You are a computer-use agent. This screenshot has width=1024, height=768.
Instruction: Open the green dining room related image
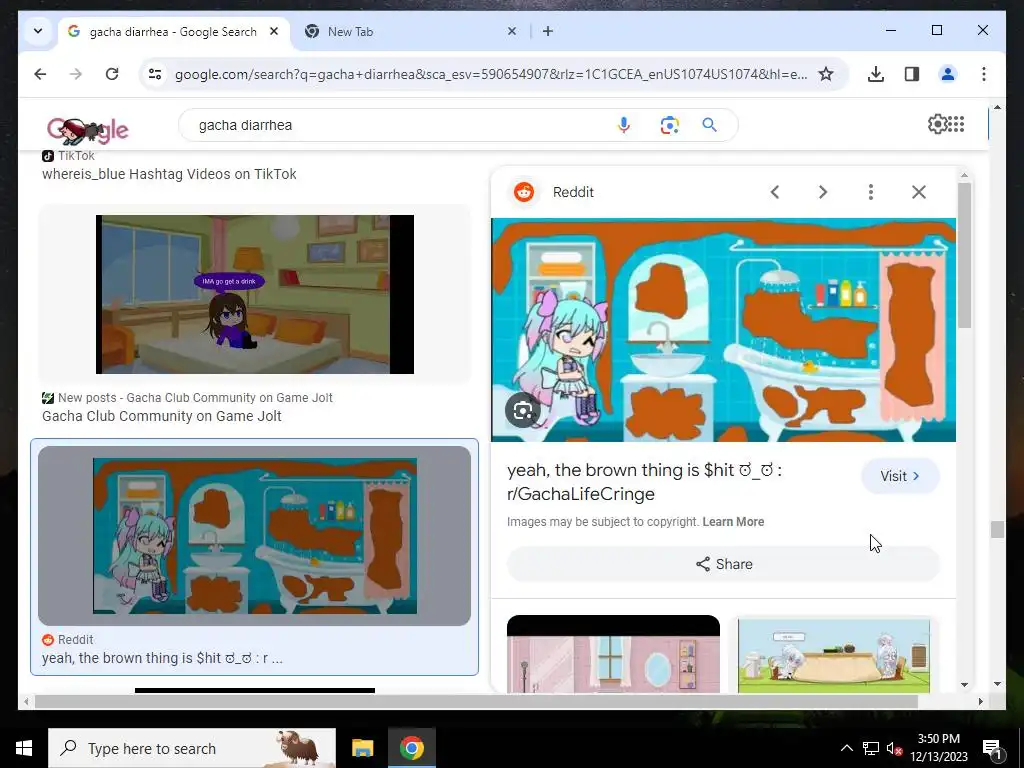tap(834, 655)
